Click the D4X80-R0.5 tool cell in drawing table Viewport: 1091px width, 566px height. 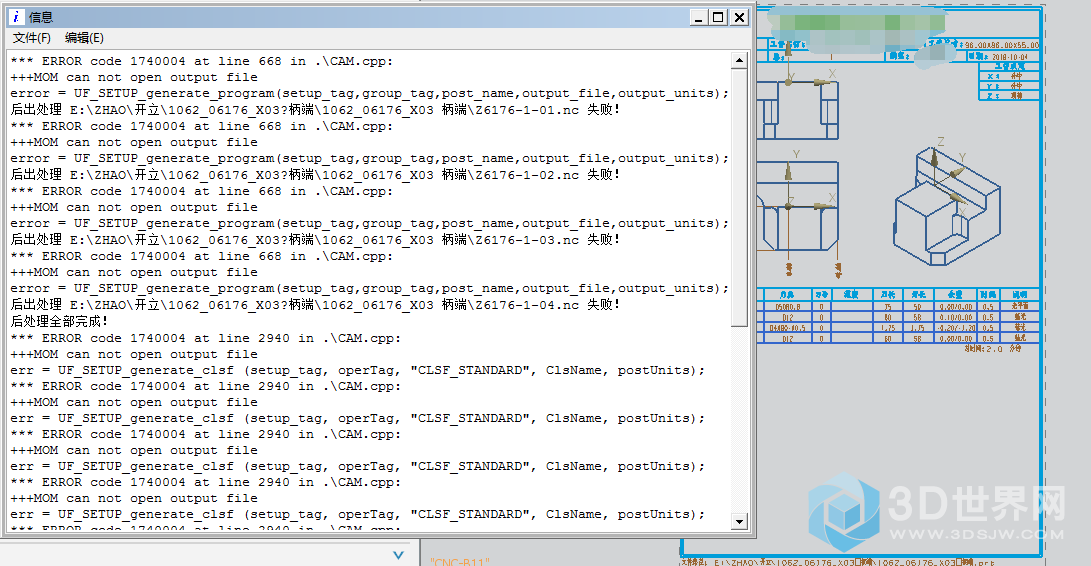(x=787, y=328)
